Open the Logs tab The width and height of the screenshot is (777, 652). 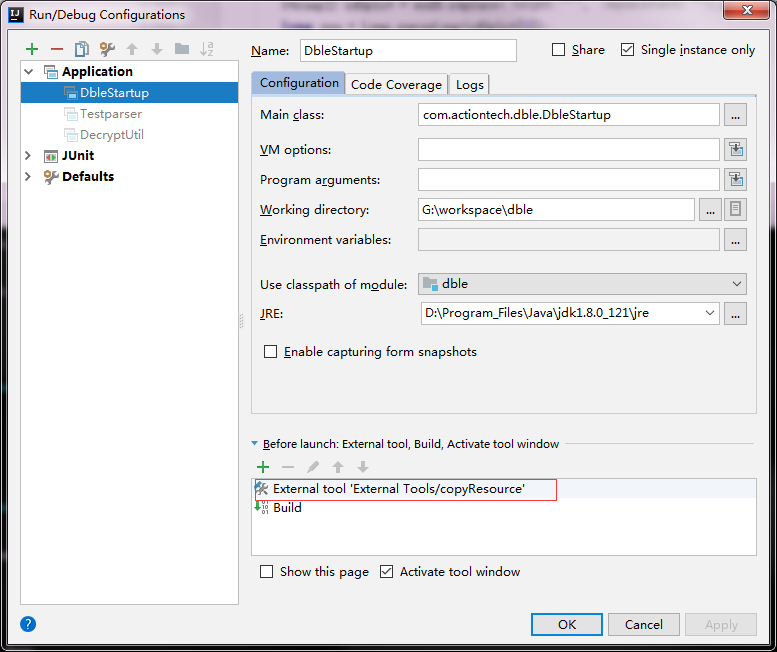(469, 85)
